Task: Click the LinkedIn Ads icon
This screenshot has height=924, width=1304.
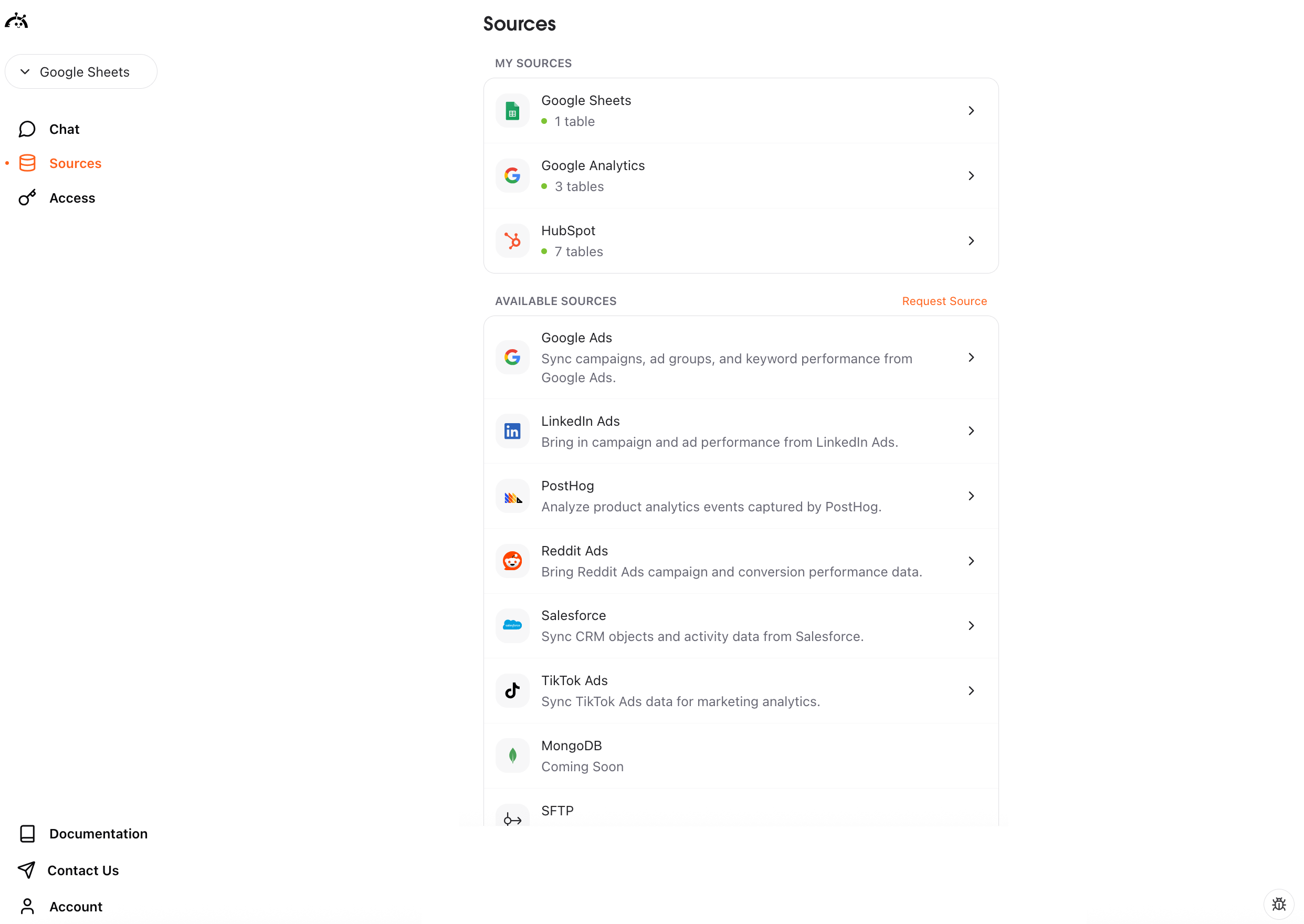Action: click(512, 430)
